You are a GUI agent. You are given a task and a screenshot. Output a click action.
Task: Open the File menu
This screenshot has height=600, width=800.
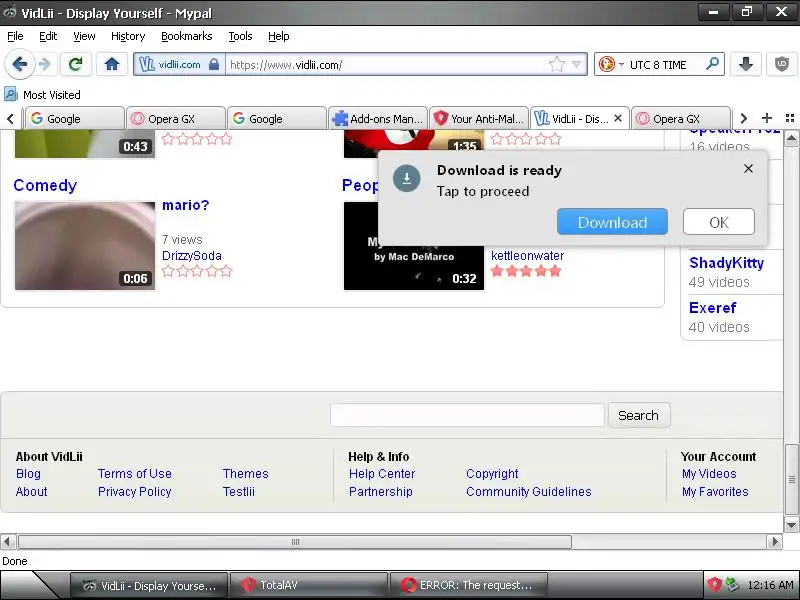pos(15,36)
